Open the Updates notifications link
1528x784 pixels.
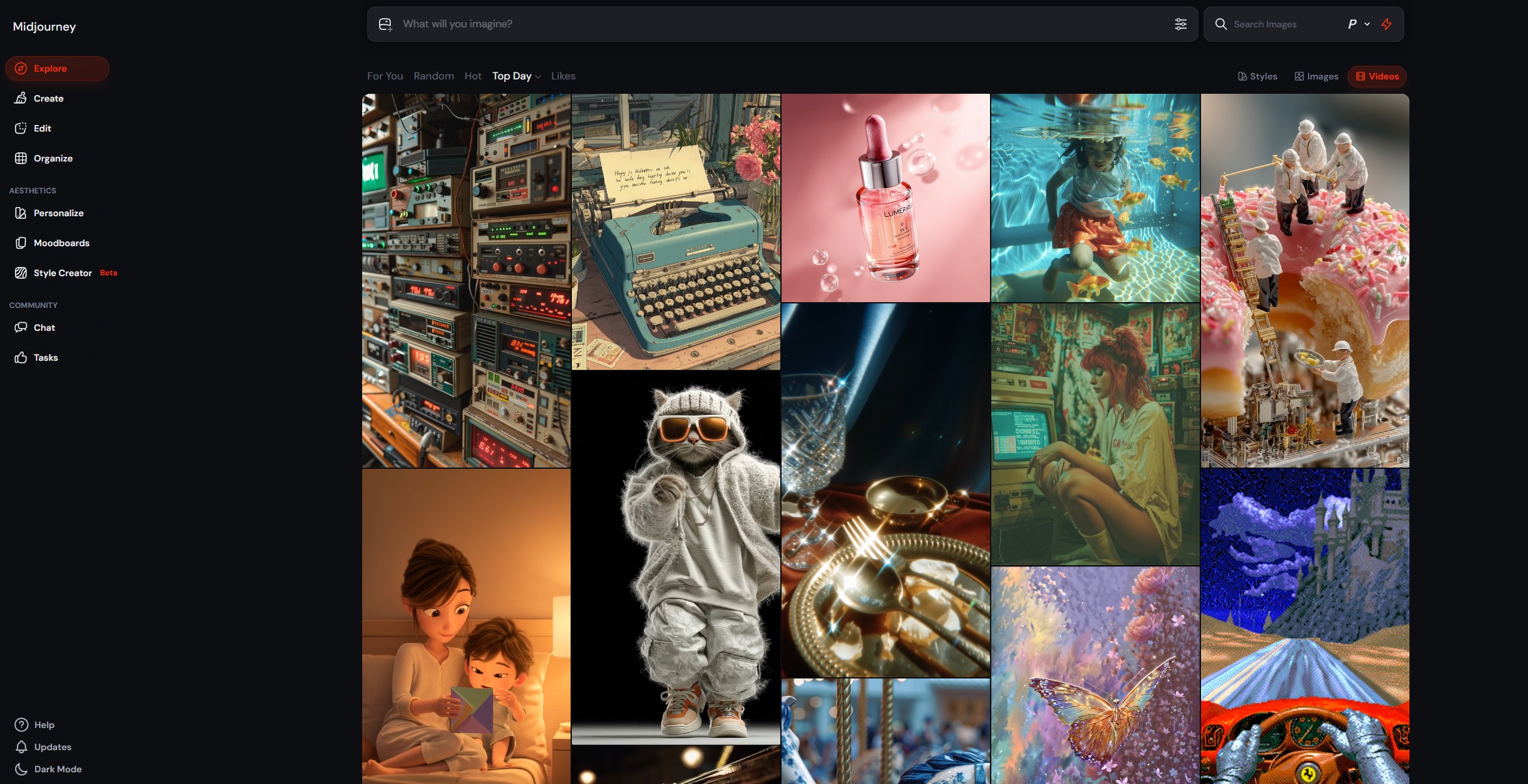tap(52, 747)
